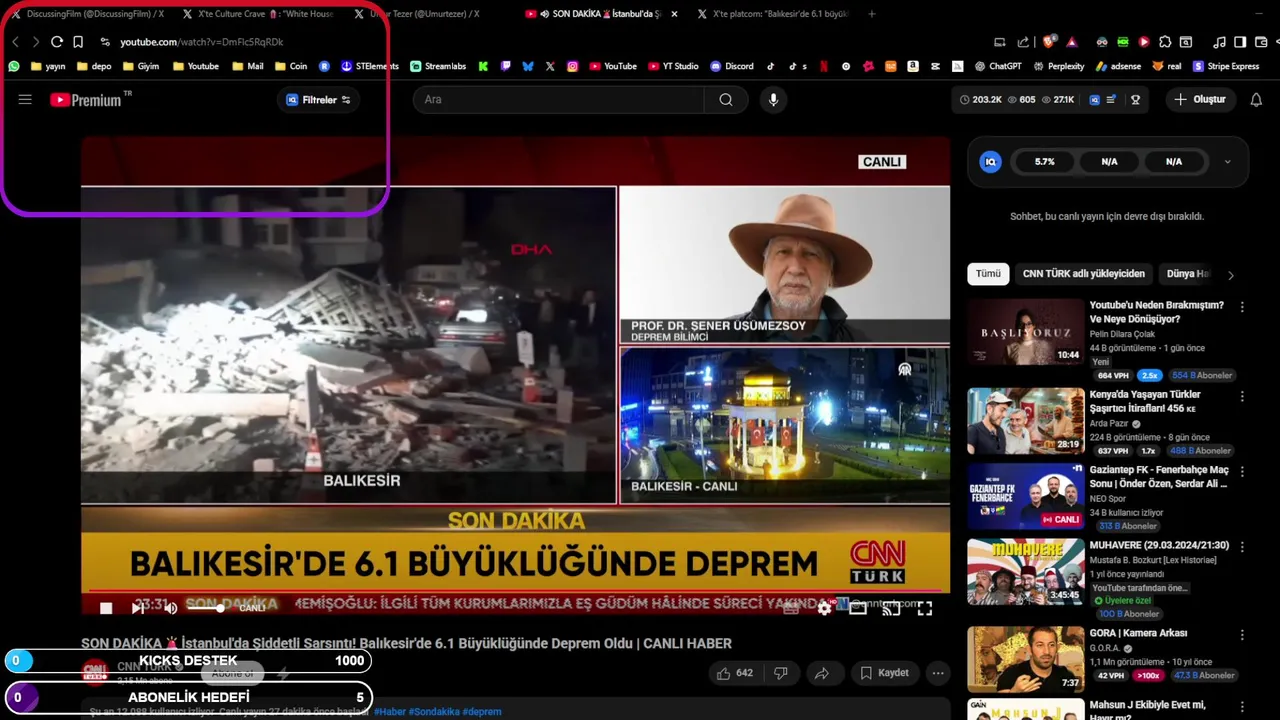Image resolution: width=1280 pixels, height=720 pixels.
Task: Enter fullscreen in the video player
Action: [x=925, y=607]
